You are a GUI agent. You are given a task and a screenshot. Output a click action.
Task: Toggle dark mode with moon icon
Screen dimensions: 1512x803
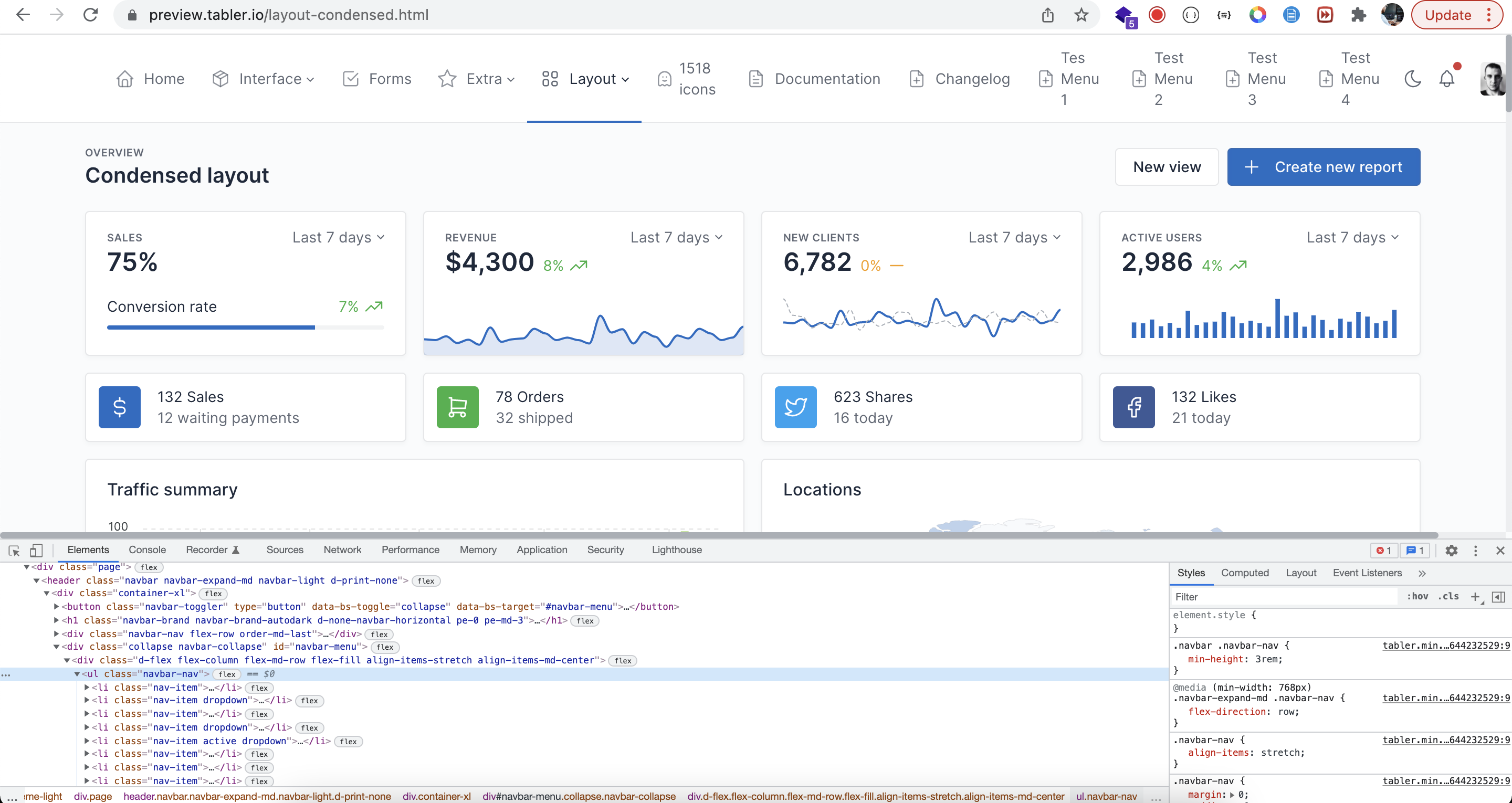[1412, 79]
